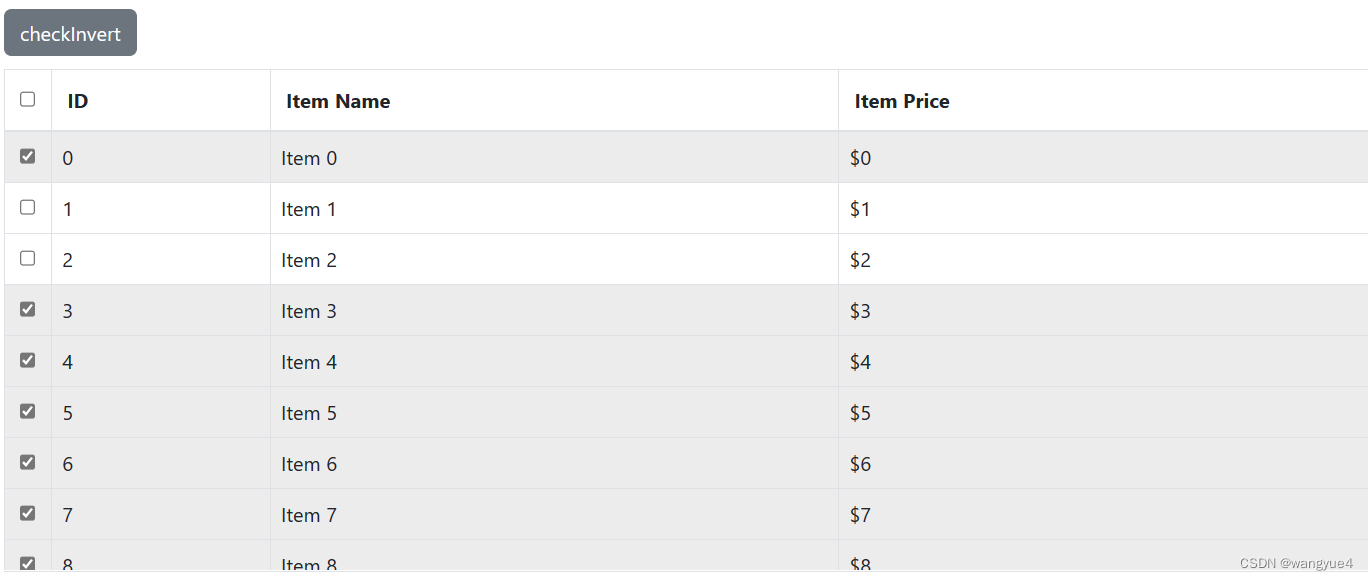
Task: Uncheck the checkbox for row Item 6
Action: pyautogui.click(x=27, y=462)
